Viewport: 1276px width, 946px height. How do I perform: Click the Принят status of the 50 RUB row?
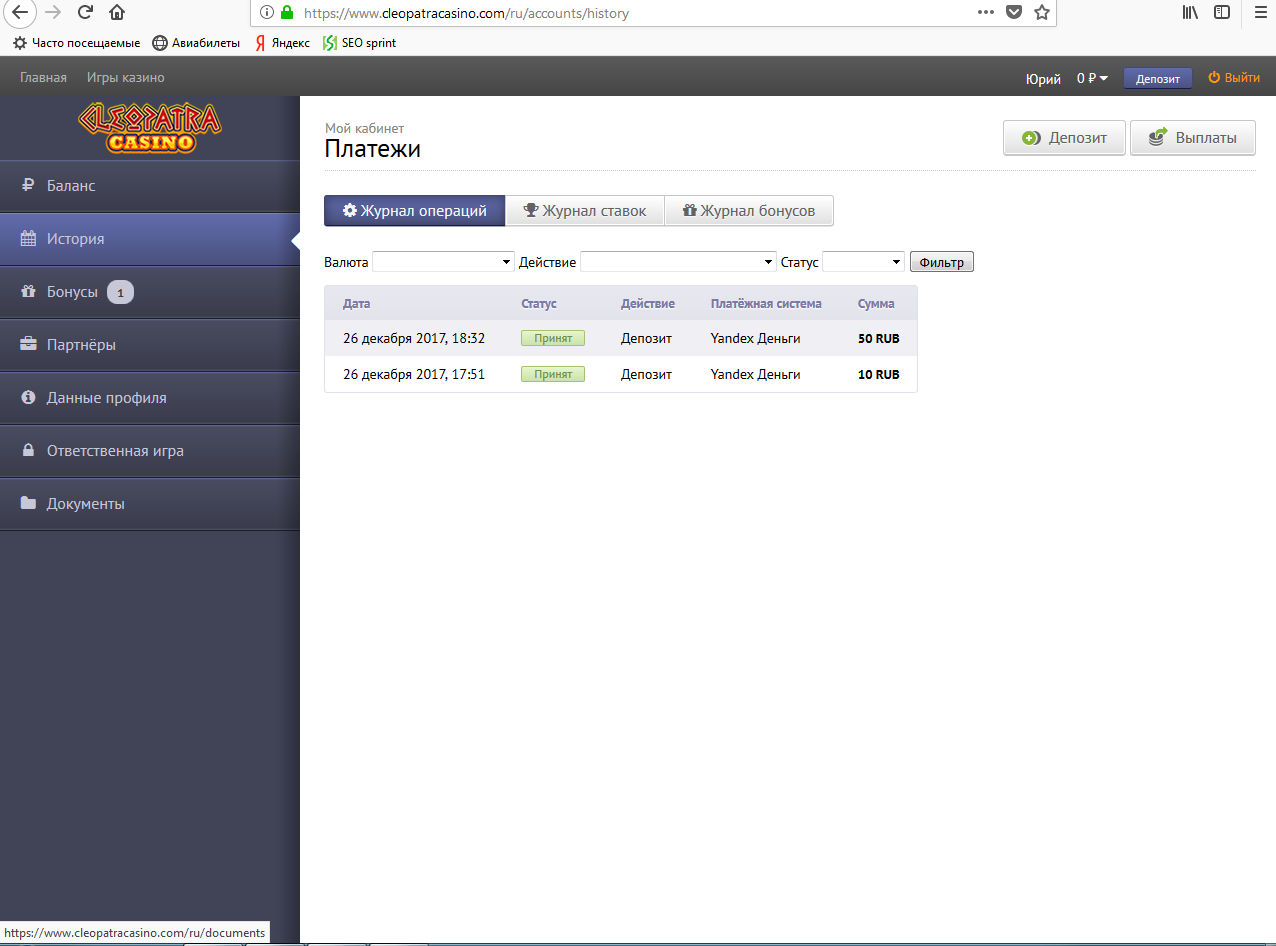tap(553, 338)
